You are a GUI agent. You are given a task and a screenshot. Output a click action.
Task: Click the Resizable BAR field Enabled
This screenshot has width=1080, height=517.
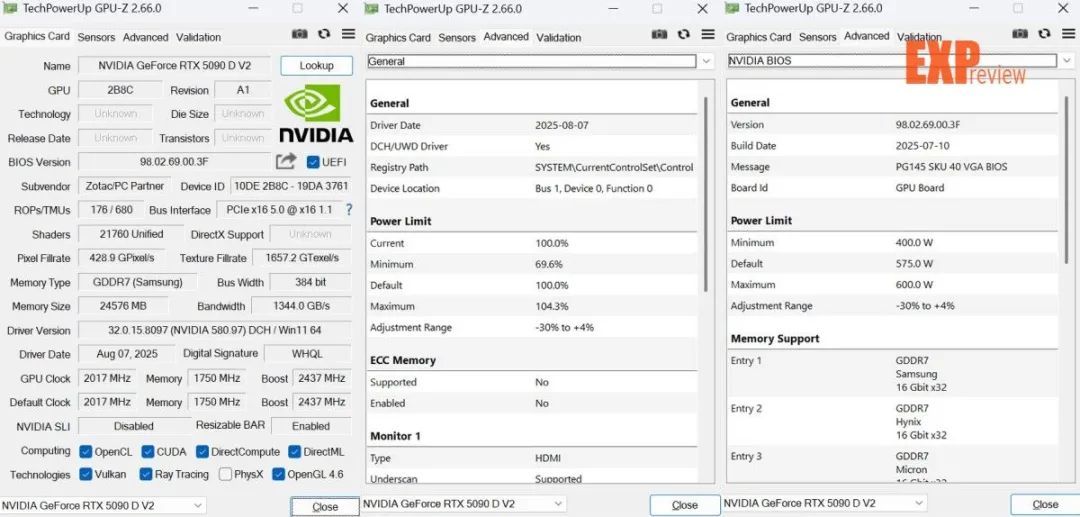coord(311,426)
